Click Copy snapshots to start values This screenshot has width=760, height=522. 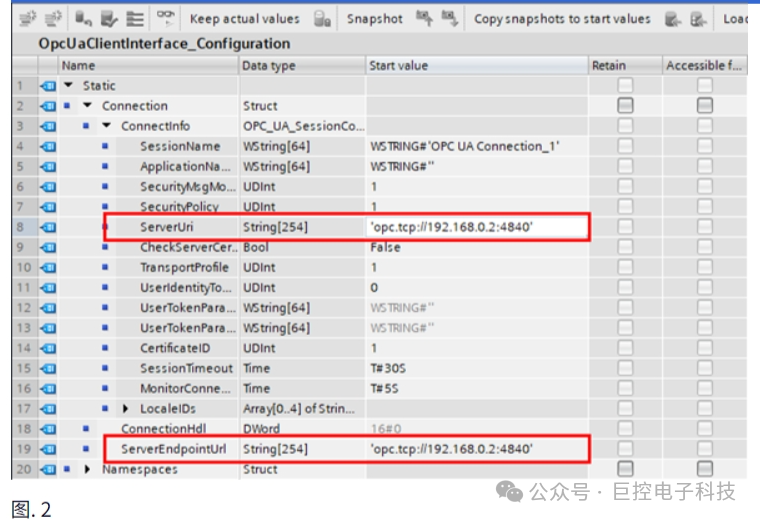click(562, 19)
